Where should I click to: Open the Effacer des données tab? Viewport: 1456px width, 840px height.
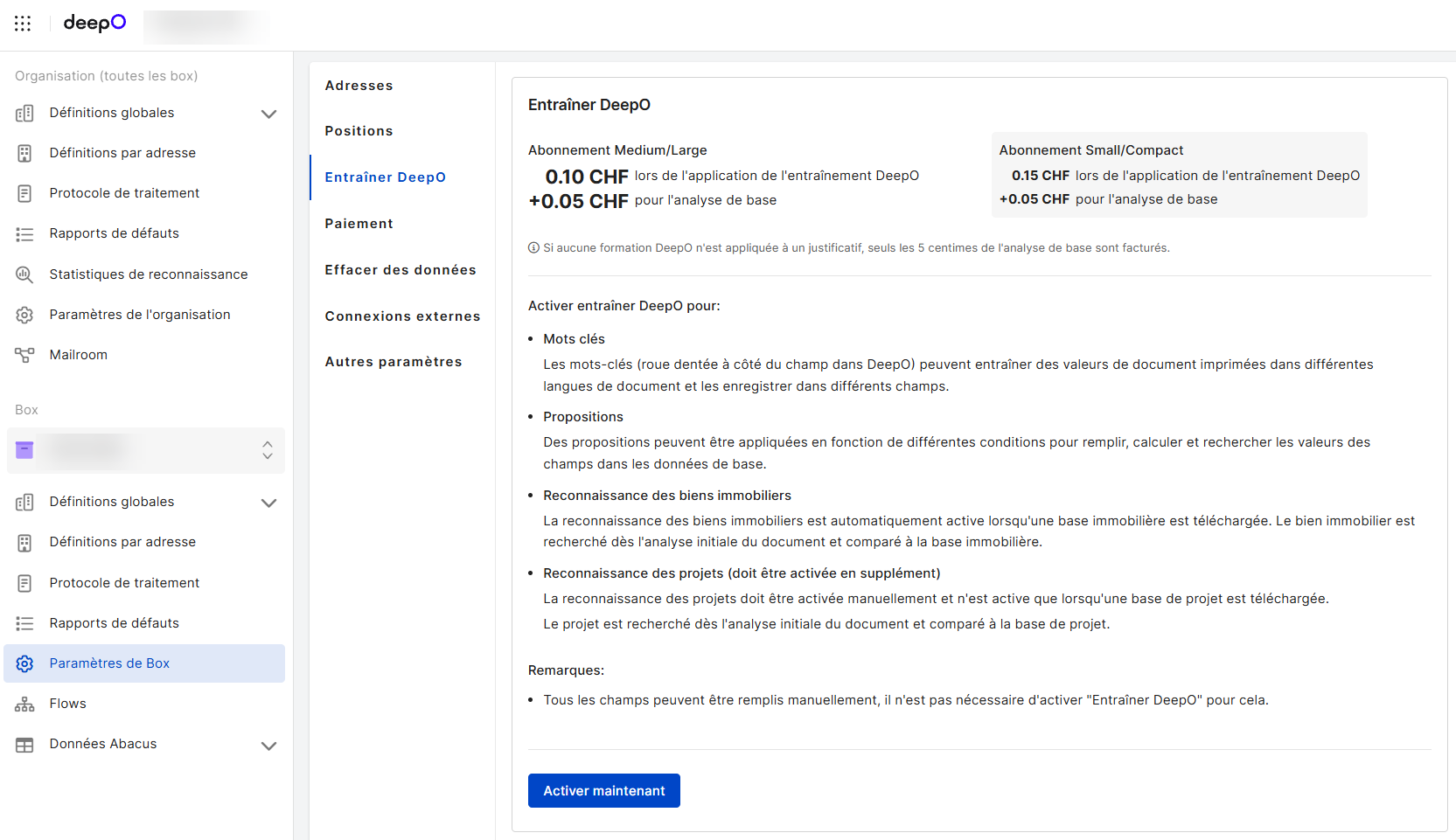[401, 270]
